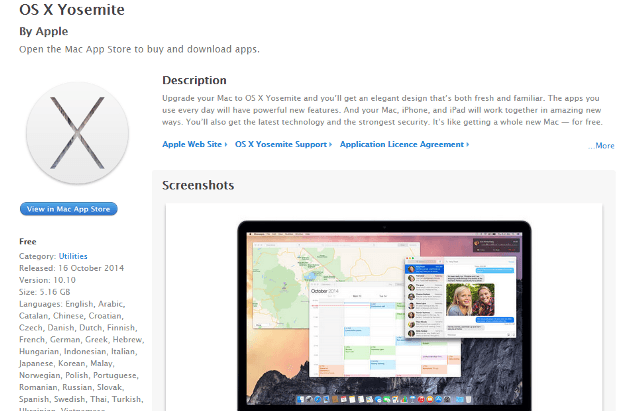This screenshot has width=640, height=411.
Task: Click the OS X Yosemite app icon
Action: pyautogui.click(x=78, y=133)
